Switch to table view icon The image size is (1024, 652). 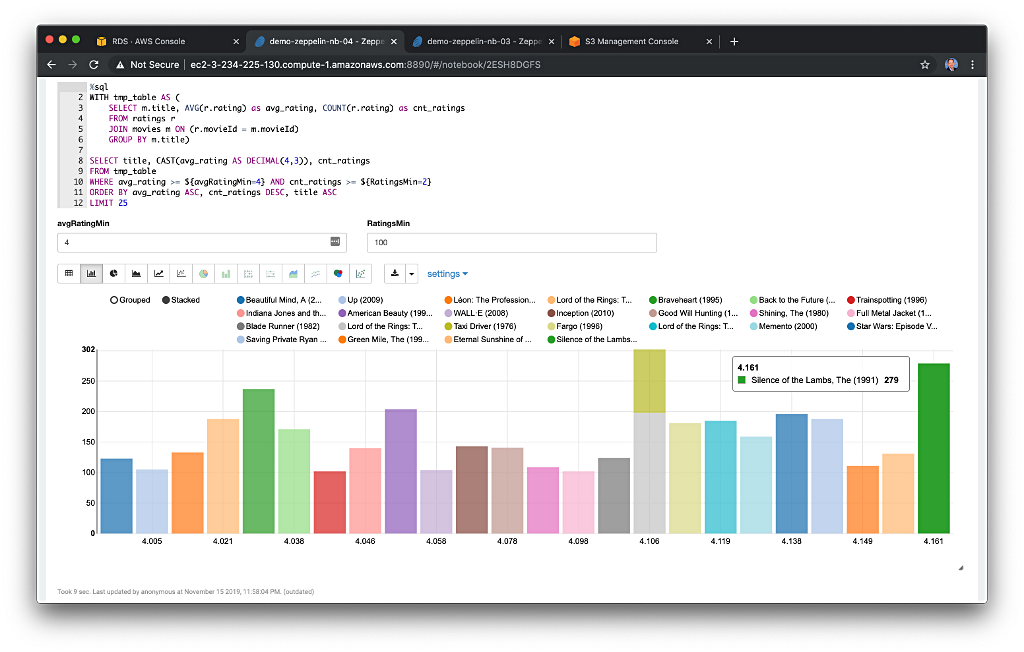pyautogui.click(x=69, y=274)
